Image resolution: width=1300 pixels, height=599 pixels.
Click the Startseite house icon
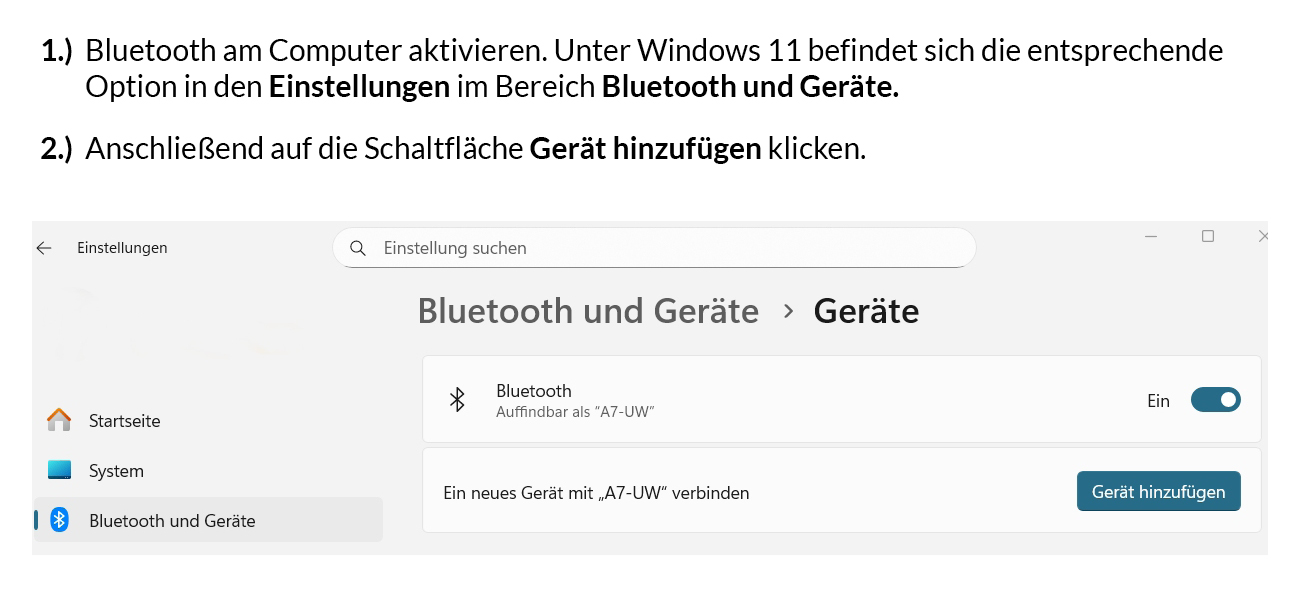59,421
